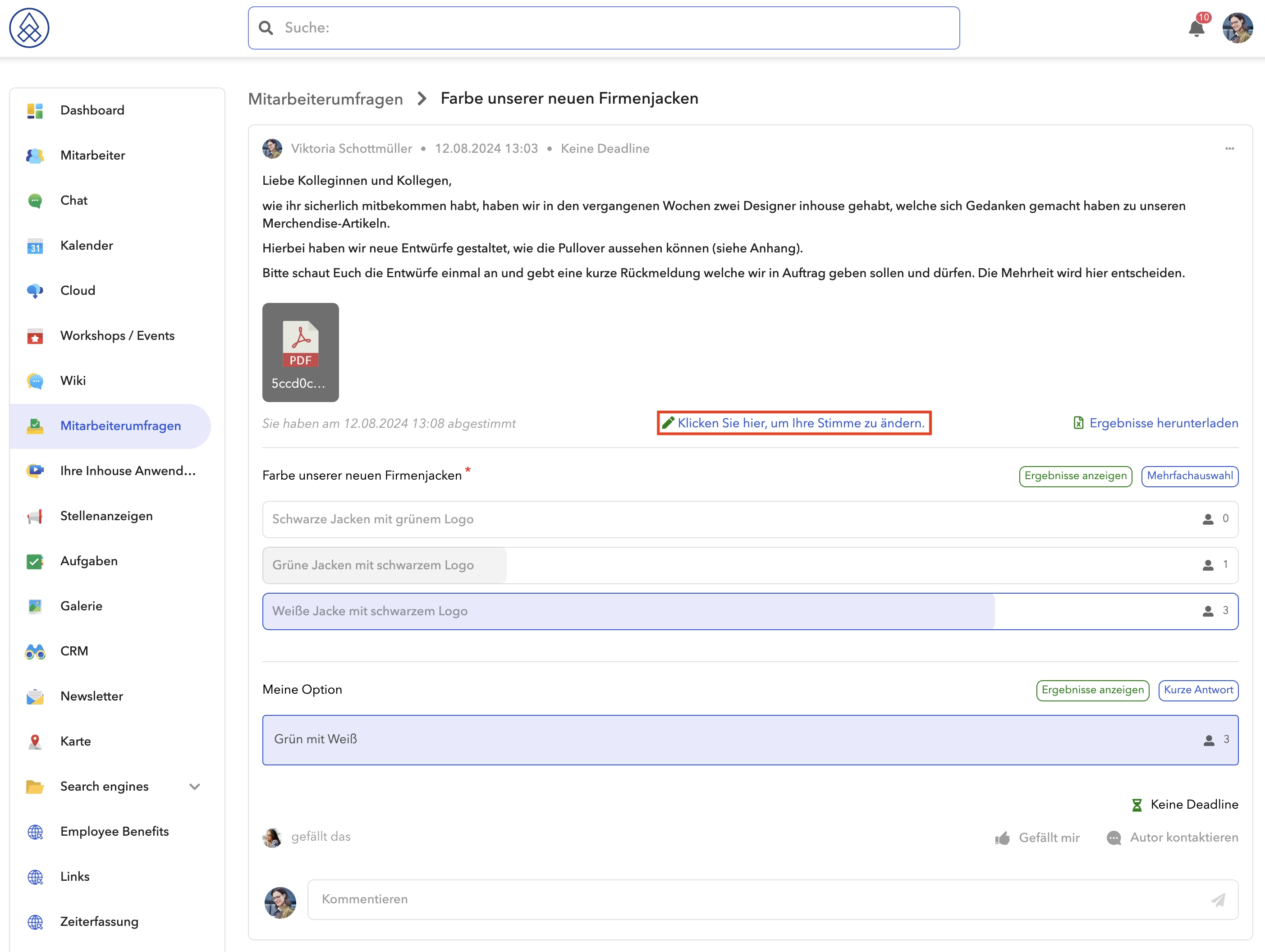Screen dimensions: 1265x952
Task: Click the company logo icon
Action: click(29, 28)
